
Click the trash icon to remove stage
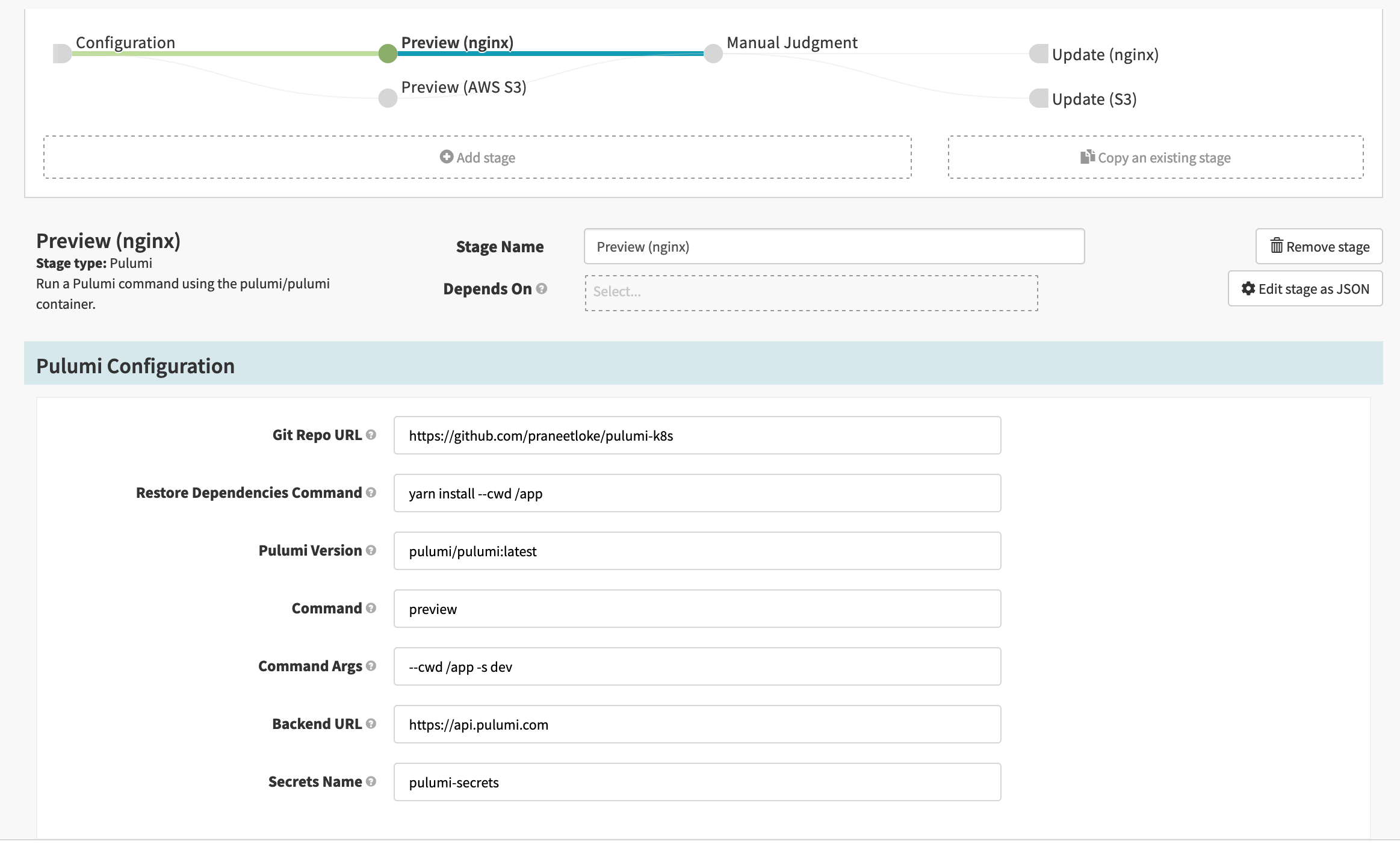(x=1277, y=246)
